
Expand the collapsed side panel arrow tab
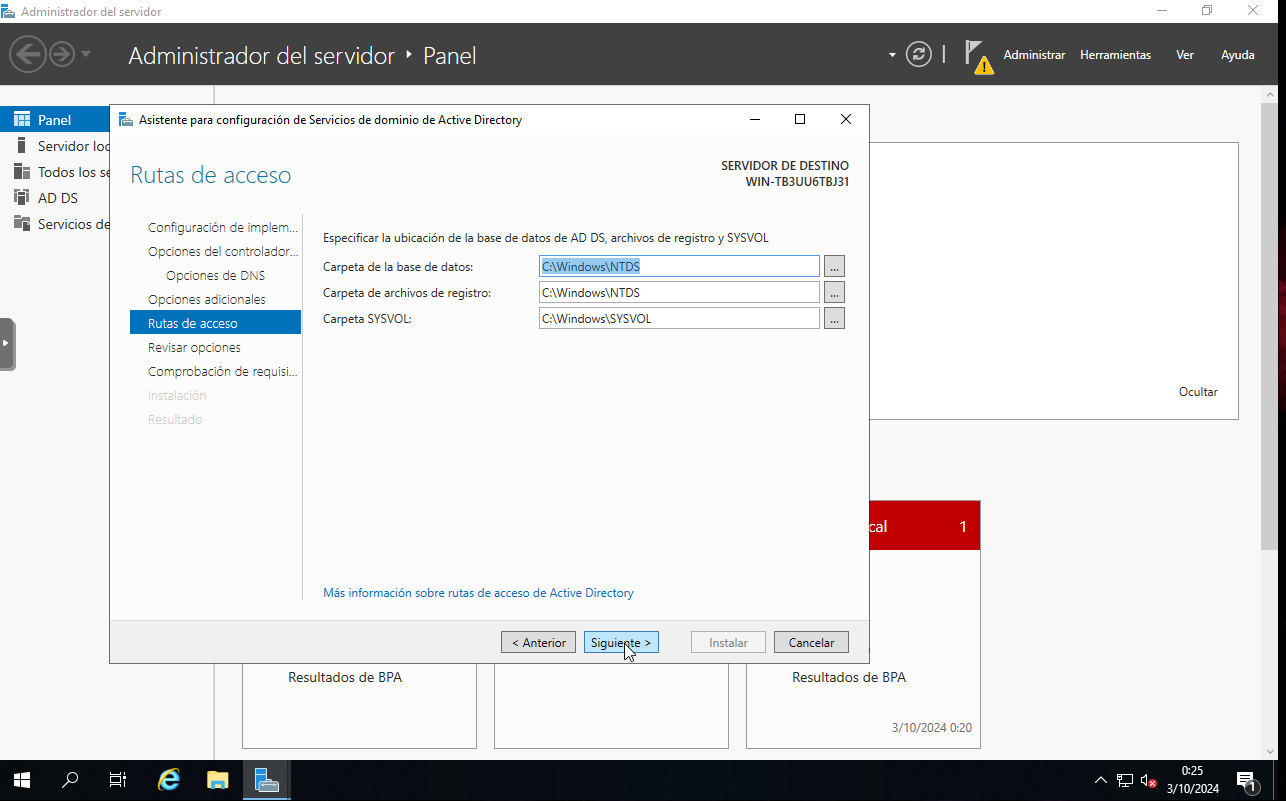(x=7, y=344)
